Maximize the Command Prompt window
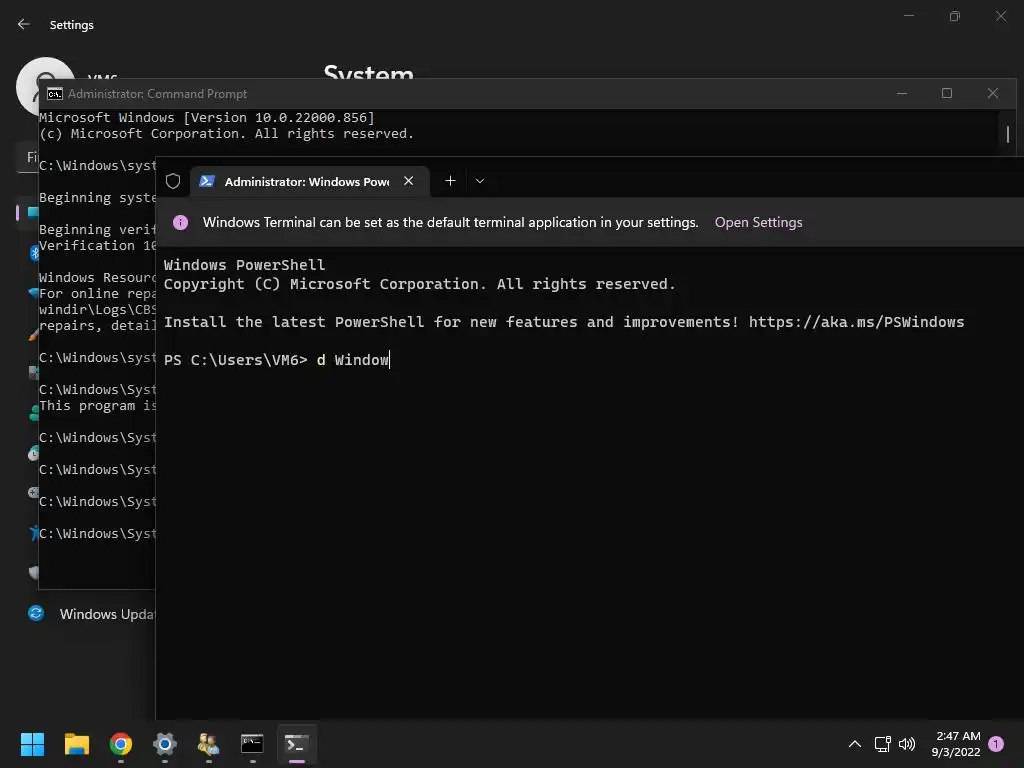1024x768 pixels. click(x=947, y=93)
